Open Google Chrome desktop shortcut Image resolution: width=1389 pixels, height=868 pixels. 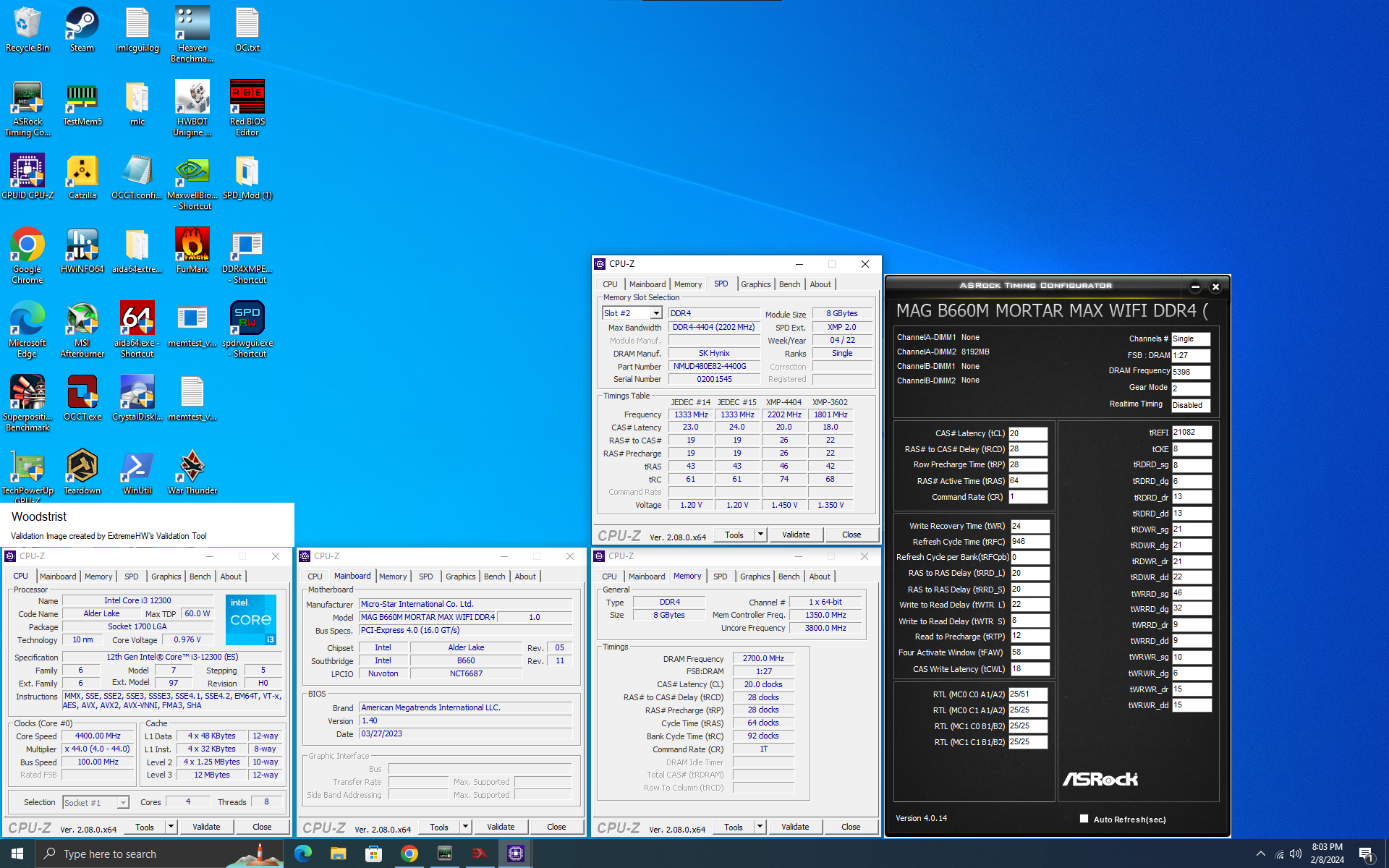(x=27, y=256)
